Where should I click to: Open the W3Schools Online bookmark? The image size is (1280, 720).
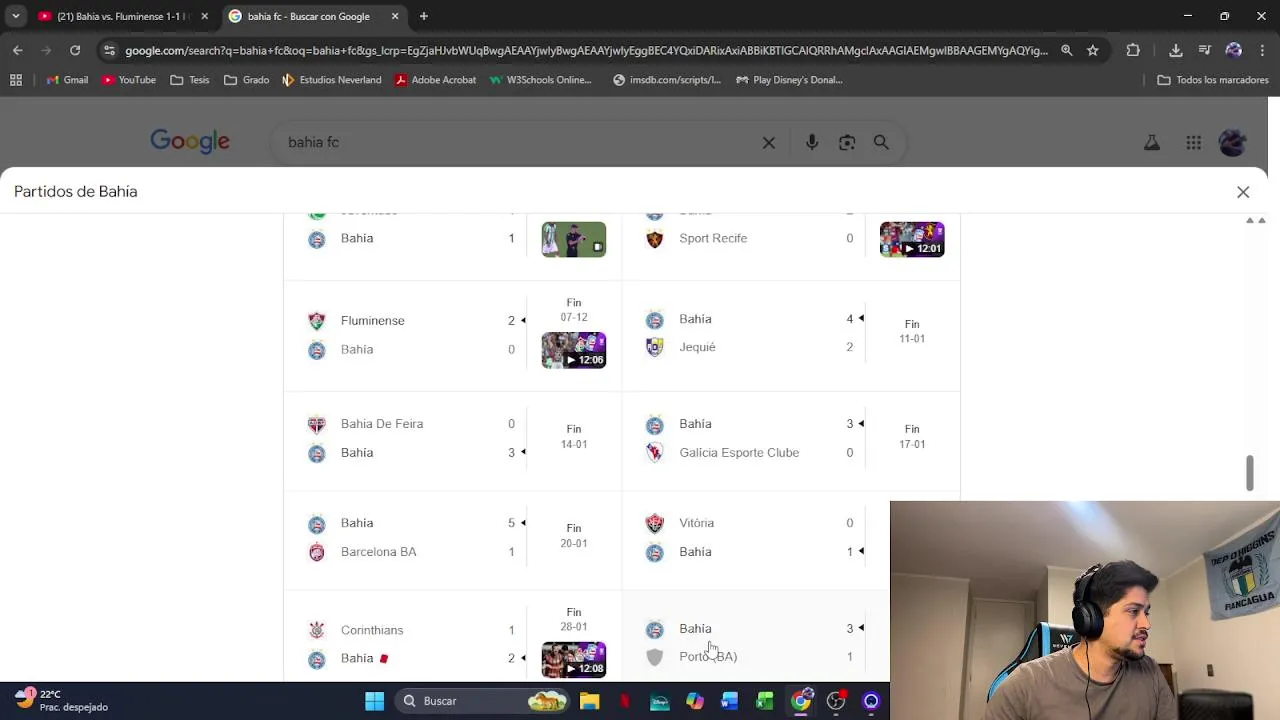point(541,80)
